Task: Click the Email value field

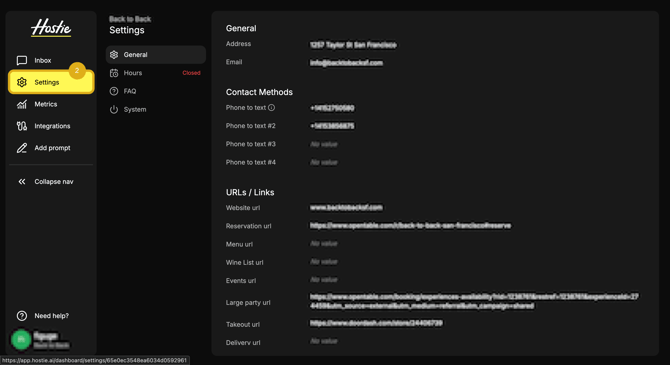Action: [x=346, y=63]
